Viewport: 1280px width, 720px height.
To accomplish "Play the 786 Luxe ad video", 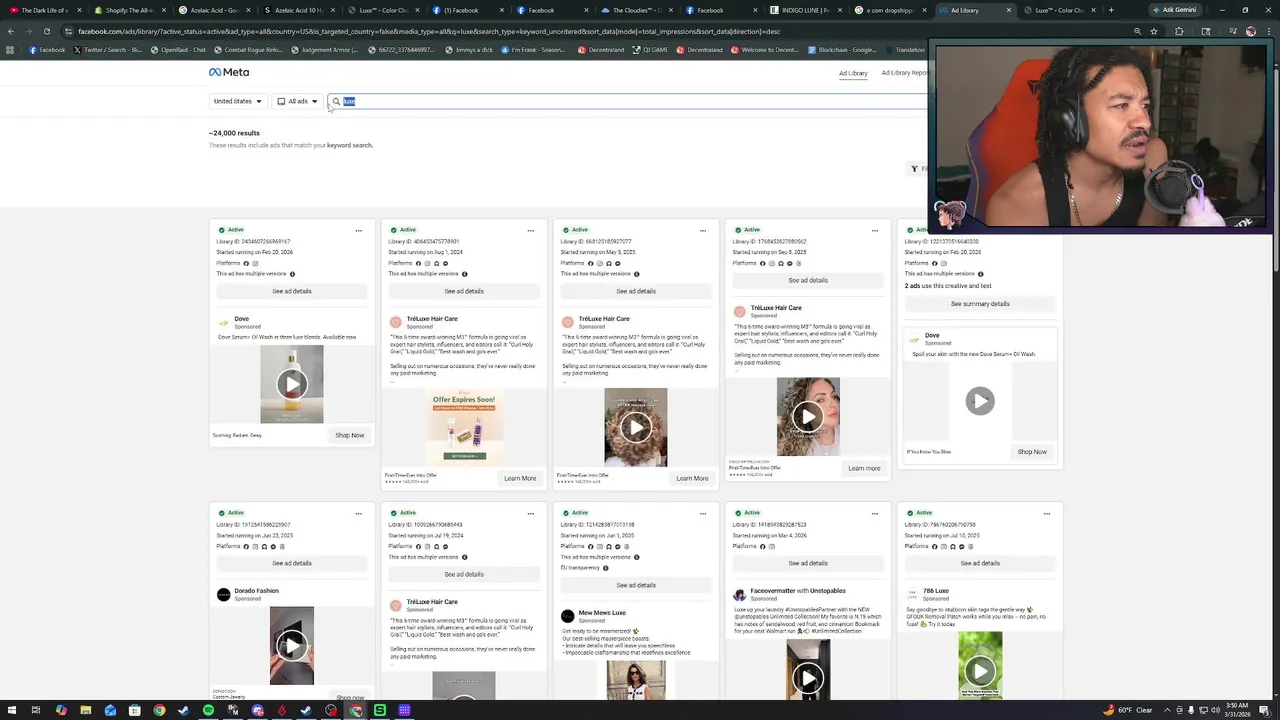I will (980, 672).
